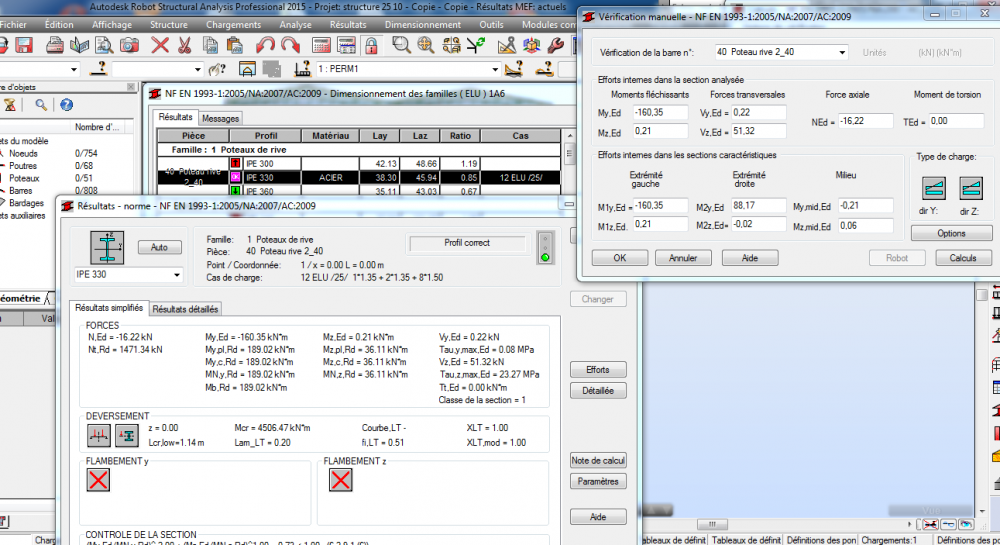Screen dimensions: 1000x545
Task: Edit the My,Ed moment field
Action: tap(661, 112)
